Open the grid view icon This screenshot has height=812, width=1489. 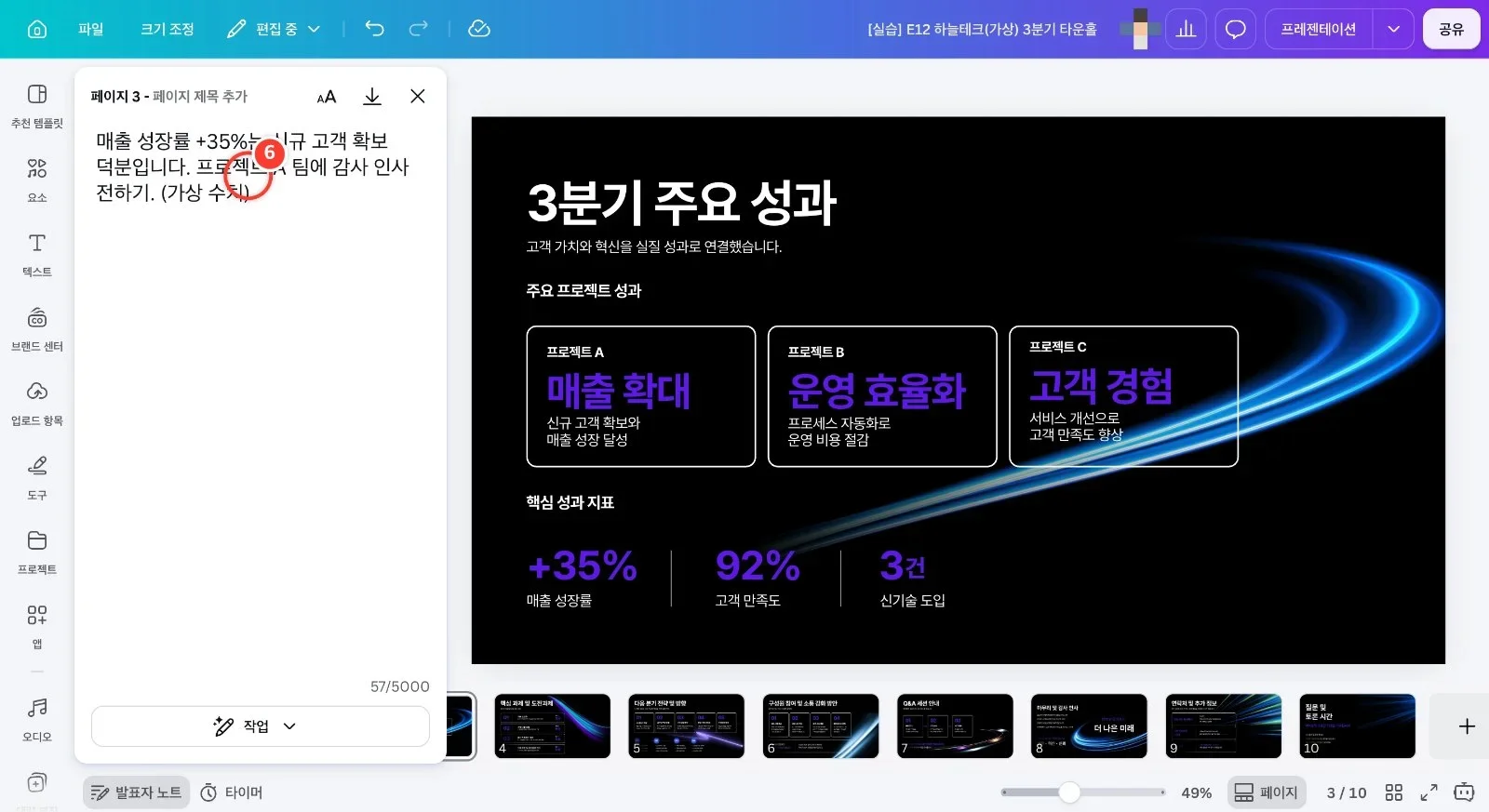[x=1393, y=792]
